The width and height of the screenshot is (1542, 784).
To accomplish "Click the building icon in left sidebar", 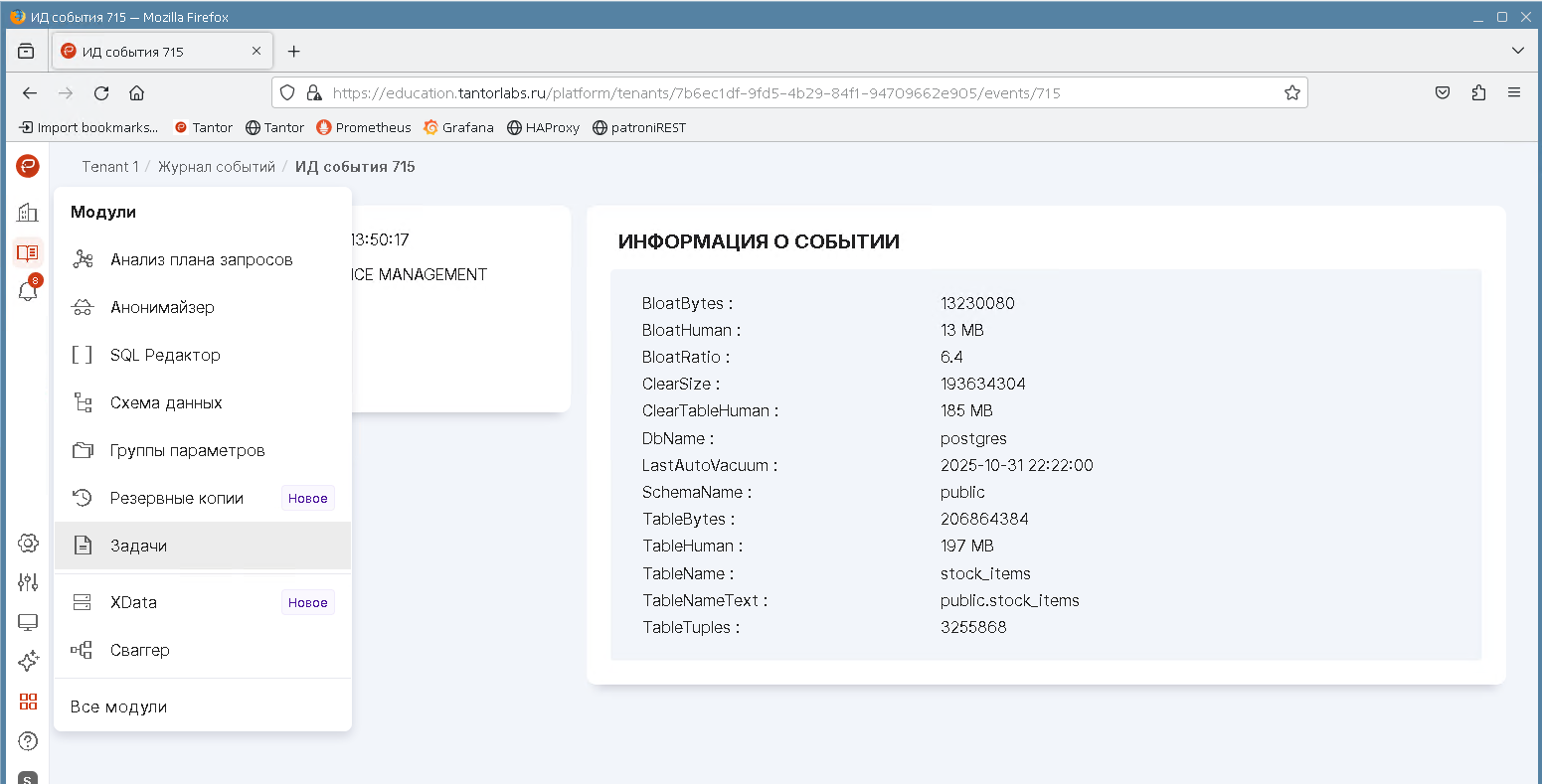I will 28,212.
